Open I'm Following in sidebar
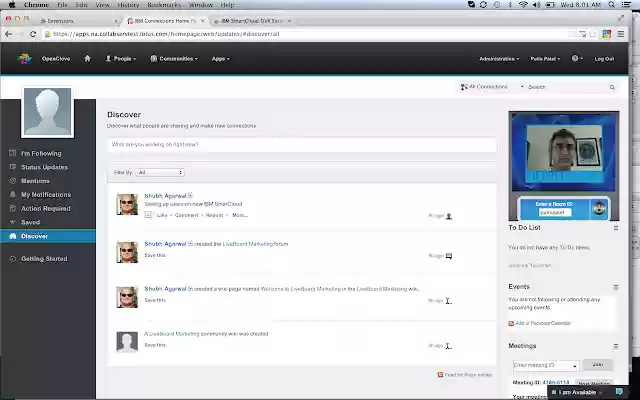 point(41,153)
